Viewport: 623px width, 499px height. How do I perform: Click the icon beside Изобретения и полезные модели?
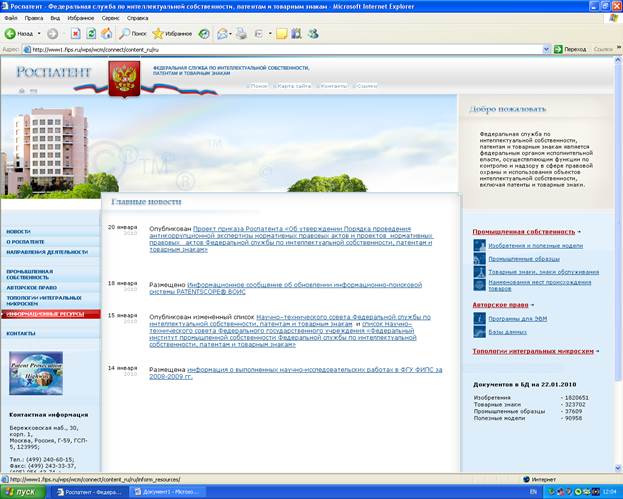(480, 245)
